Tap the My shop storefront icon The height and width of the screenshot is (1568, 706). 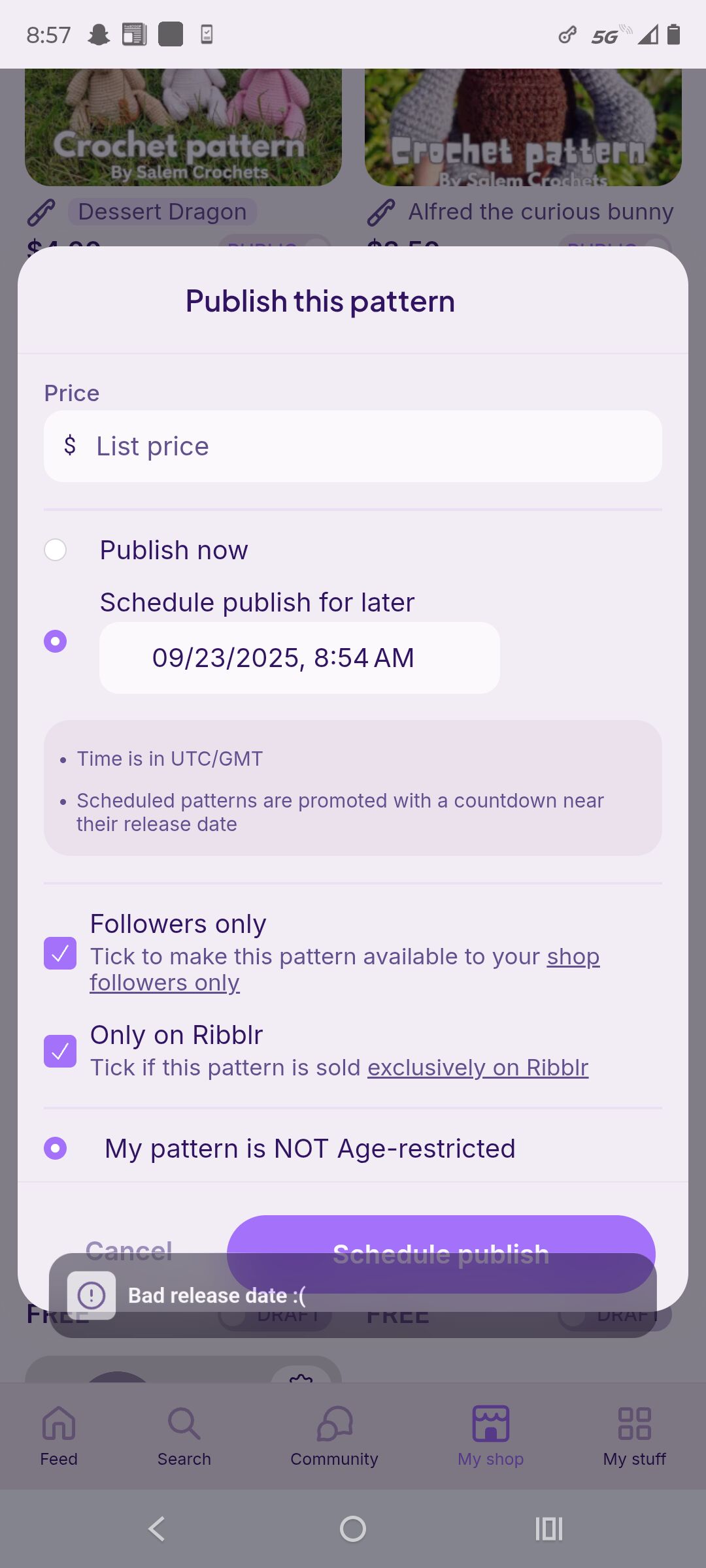coord(490,1424)
